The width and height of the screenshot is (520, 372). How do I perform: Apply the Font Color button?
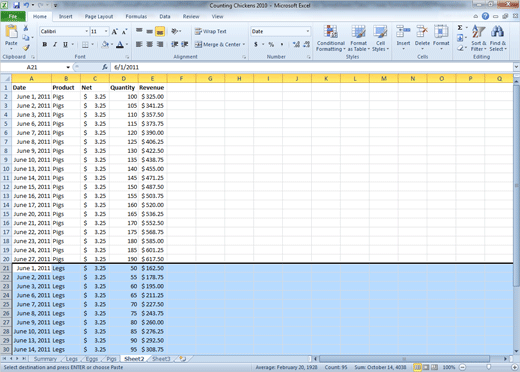(120, 44)
